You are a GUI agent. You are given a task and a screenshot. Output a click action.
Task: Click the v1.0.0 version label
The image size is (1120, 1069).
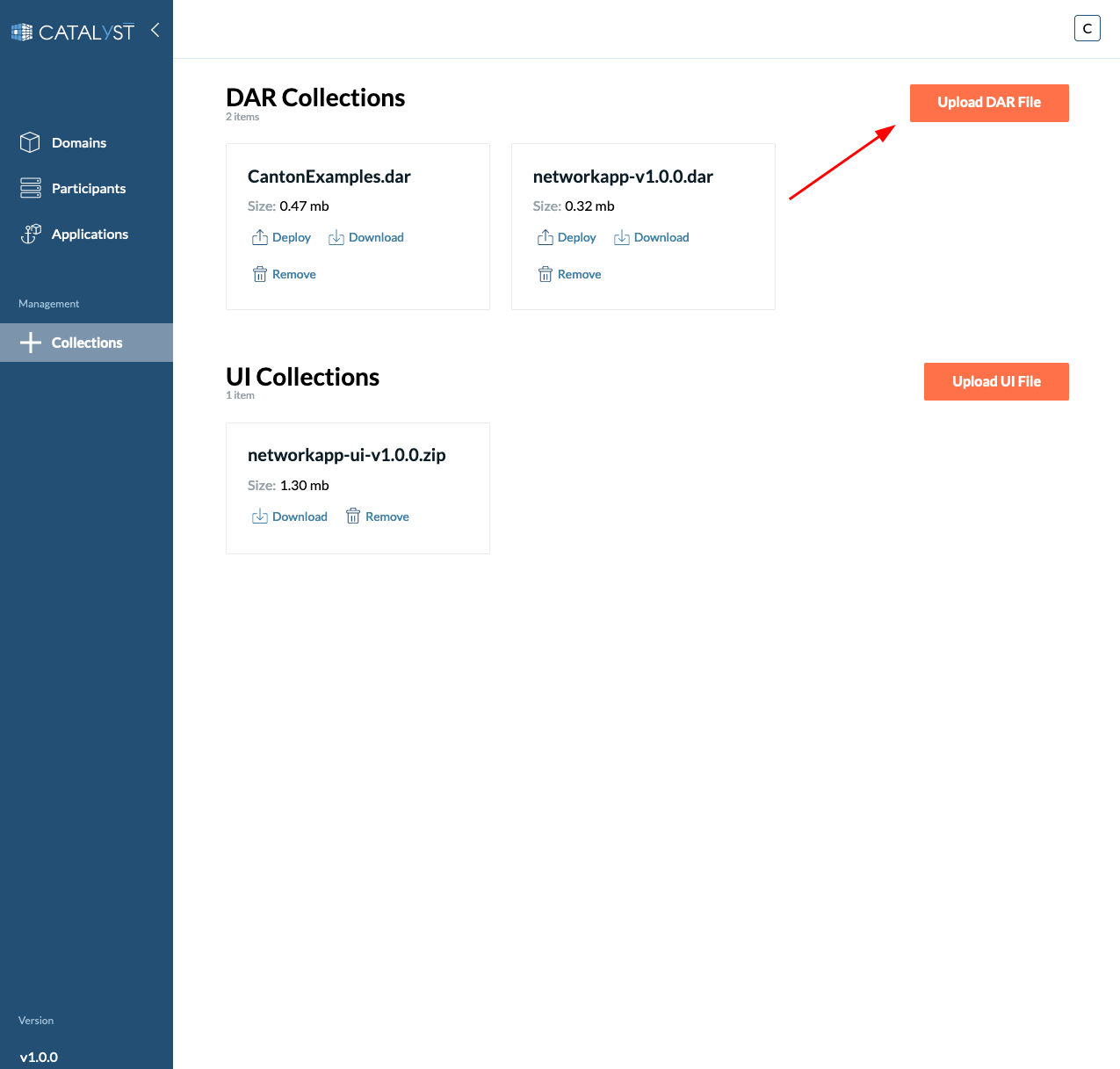tap(40, 1057)
